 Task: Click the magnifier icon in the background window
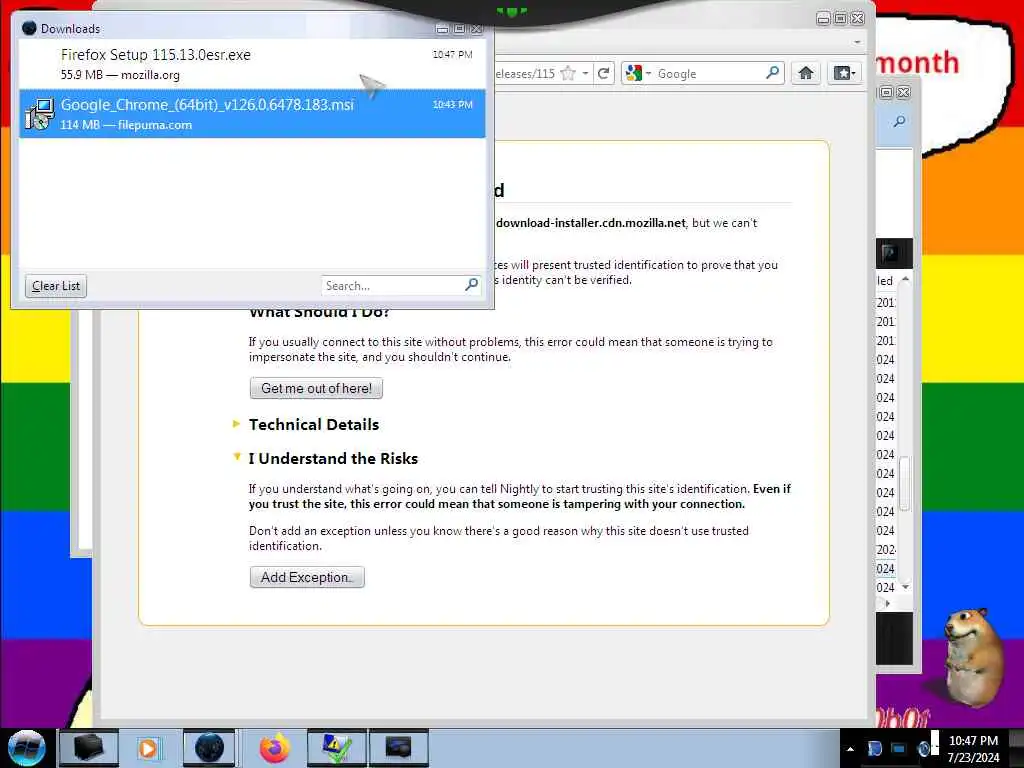[899, 121]
